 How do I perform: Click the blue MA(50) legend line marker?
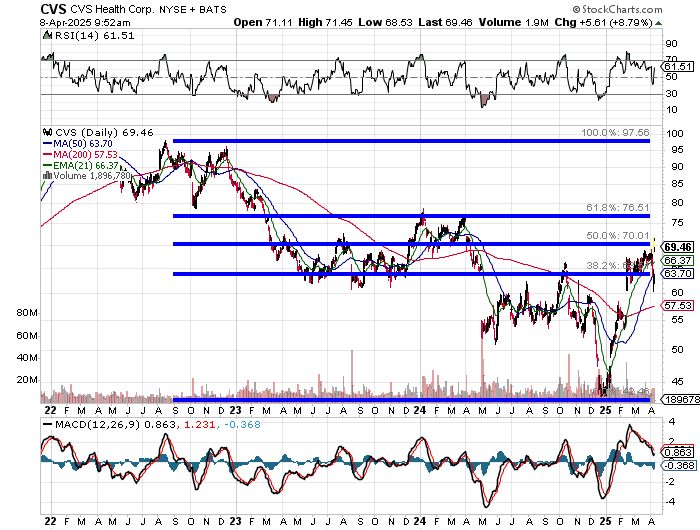[x=47, y=143]
